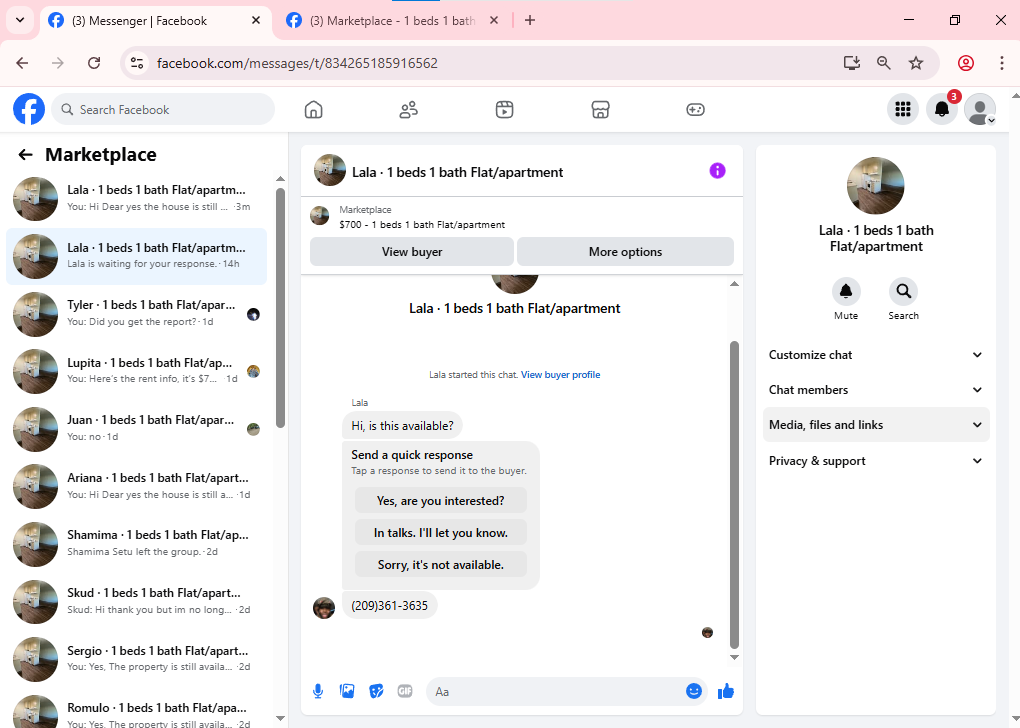This screenshot has width=1020, height=728.
Task: Open Skud chat in conversation list
Action: click(x=137, y=601)
